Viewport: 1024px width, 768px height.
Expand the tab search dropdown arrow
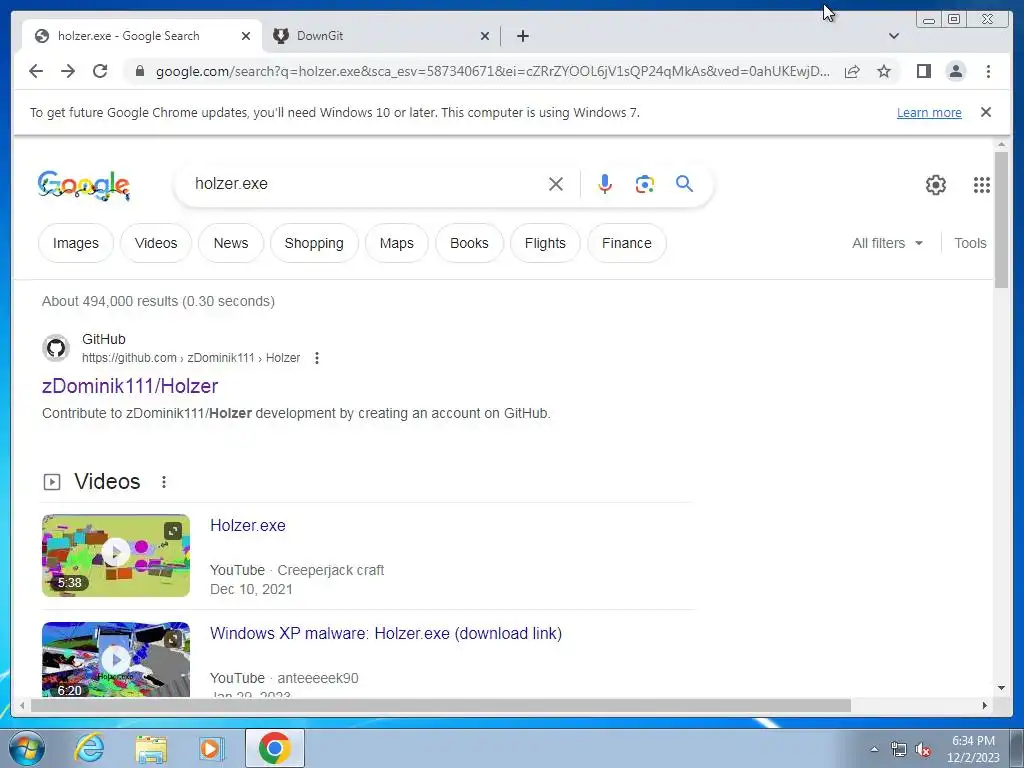[x=894, y=36]
